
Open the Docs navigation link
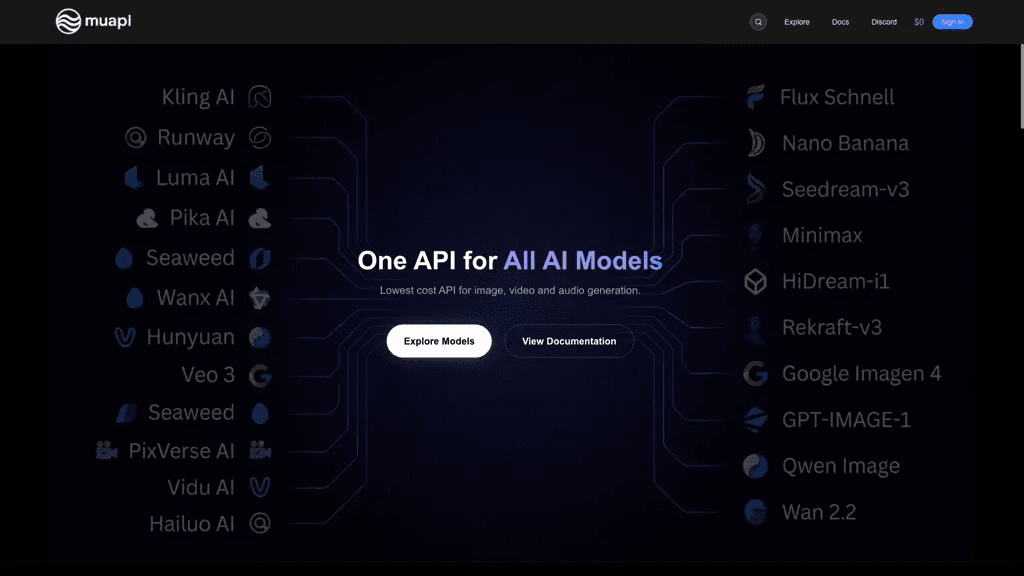pos(840,22)
